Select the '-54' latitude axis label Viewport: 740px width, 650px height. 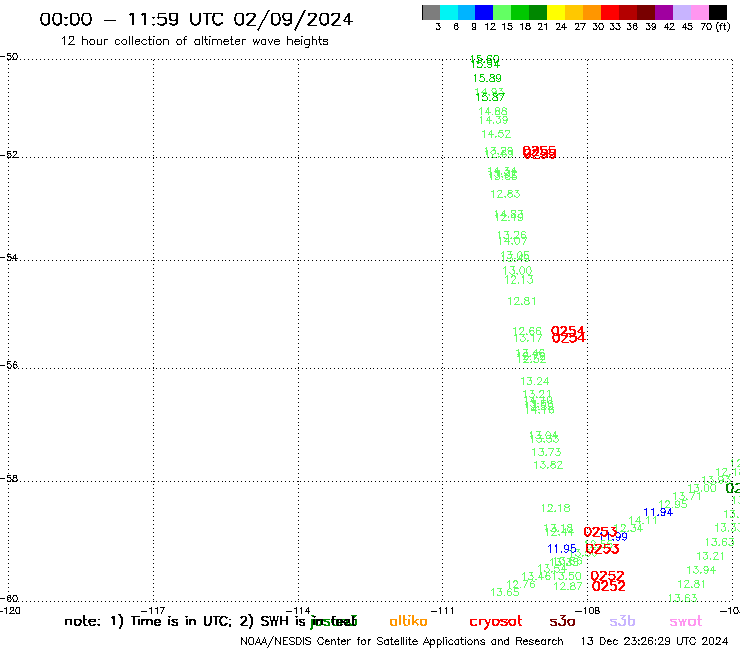coord(9,257)
